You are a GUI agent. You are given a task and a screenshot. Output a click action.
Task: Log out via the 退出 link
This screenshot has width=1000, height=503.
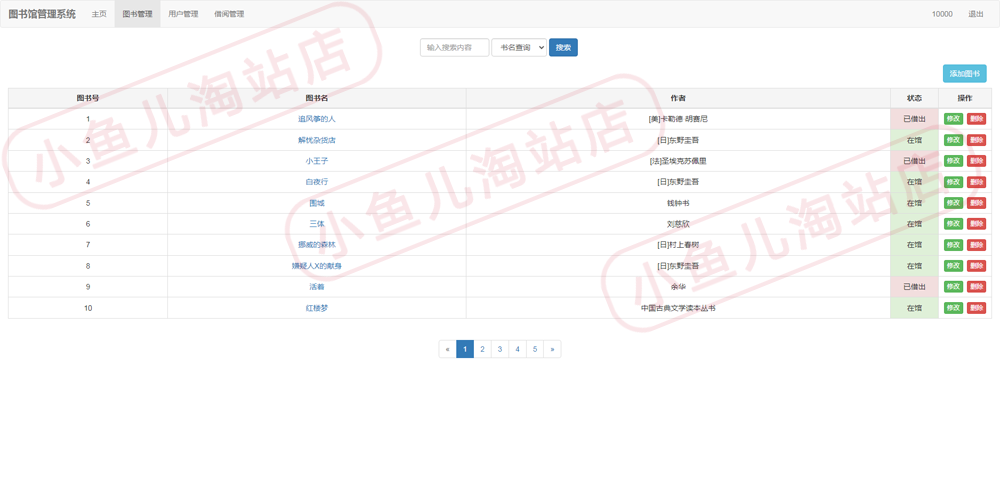pos(976,14)
